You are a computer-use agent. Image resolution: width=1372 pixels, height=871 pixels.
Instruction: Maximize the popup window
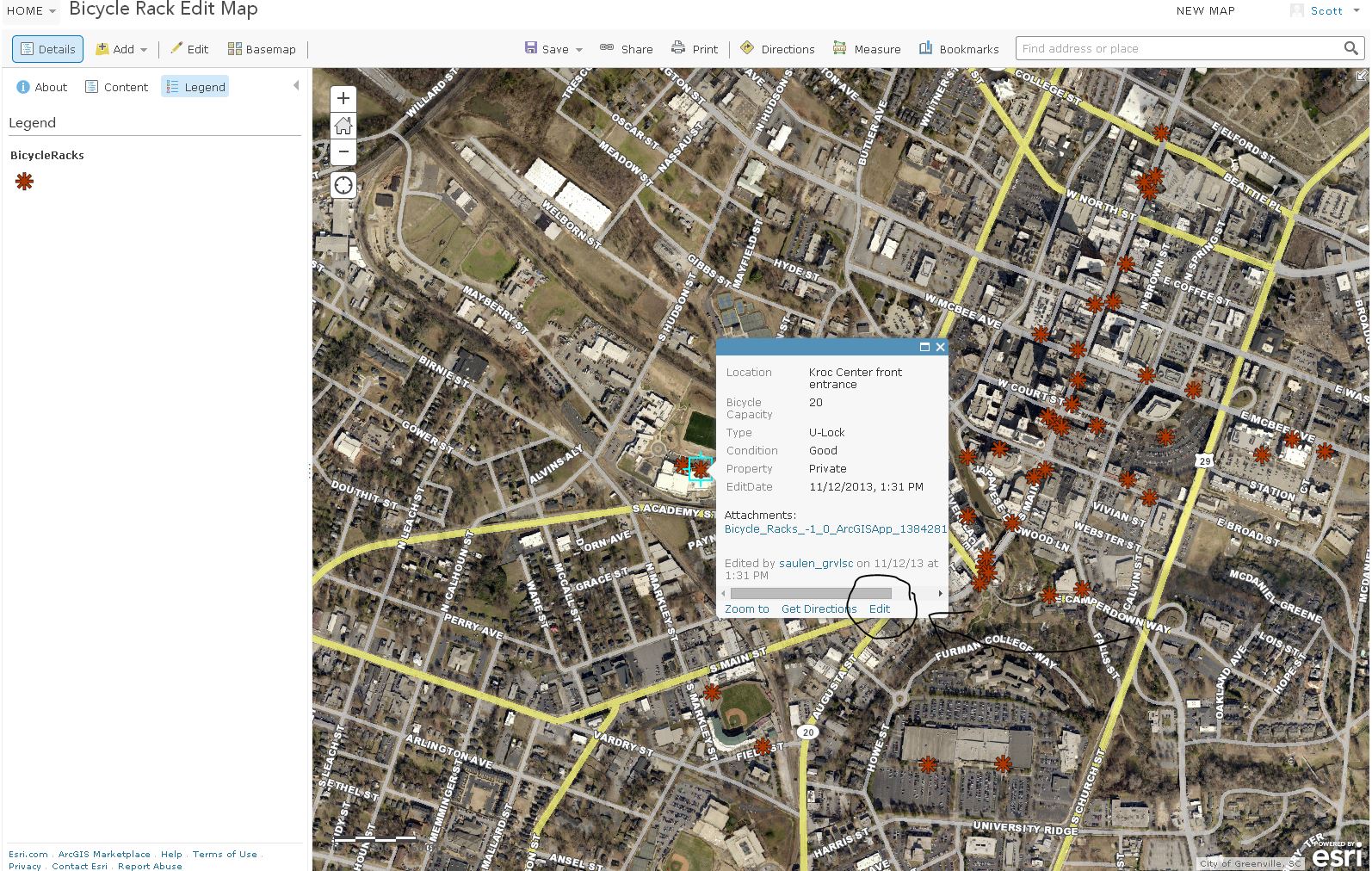924,347
